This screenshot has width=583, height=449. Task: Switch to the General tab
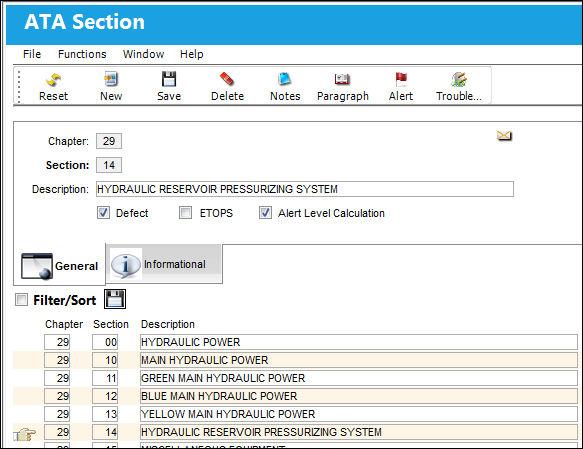[59, 266]
